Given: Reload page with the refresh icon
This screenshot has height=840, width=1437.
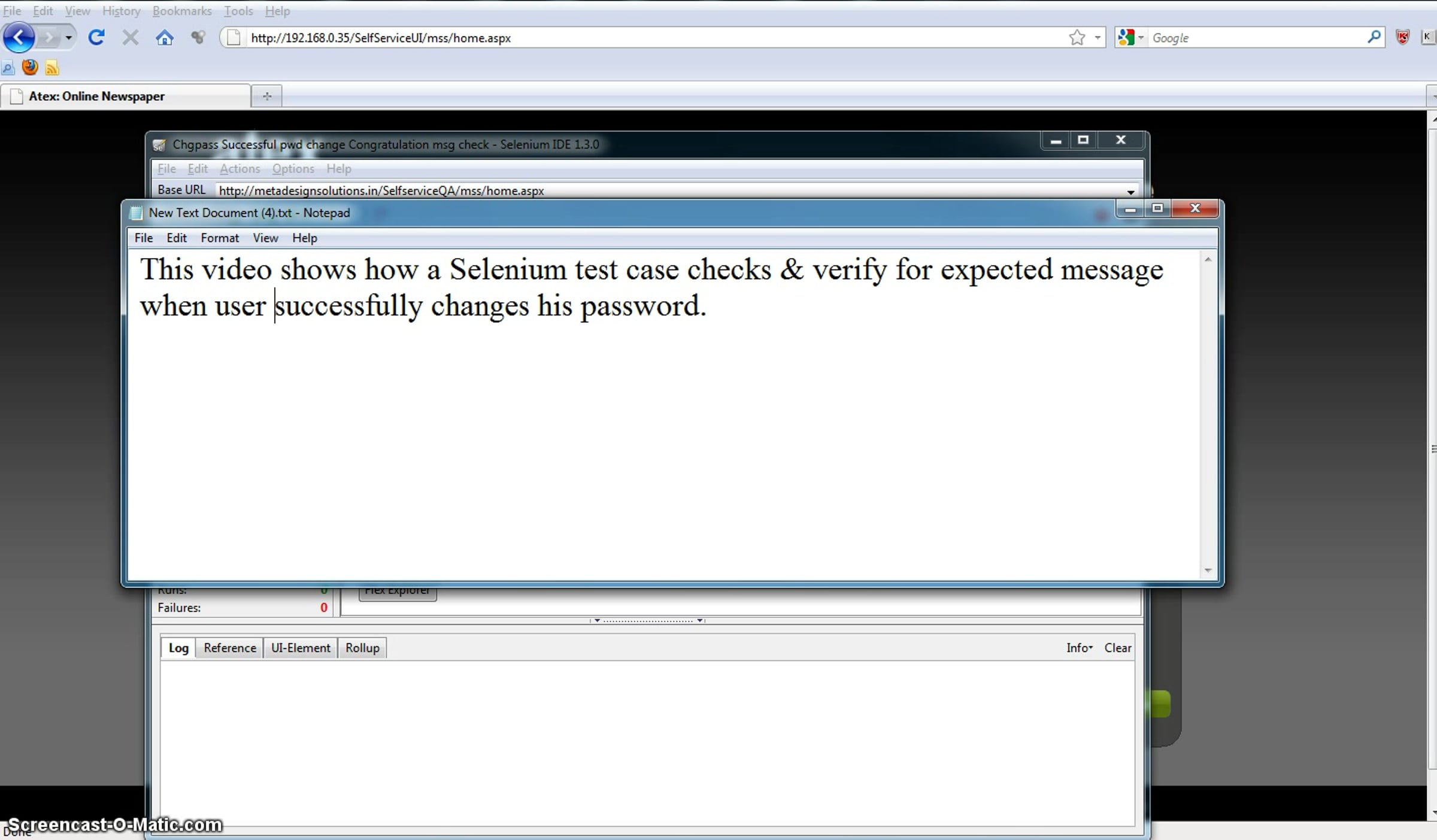Looking at the screenshot, I should point(96,38).
